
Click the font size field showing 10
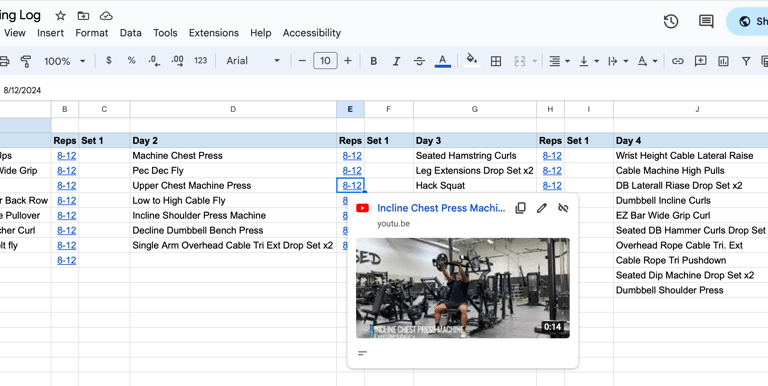click(x=325, y=61)
